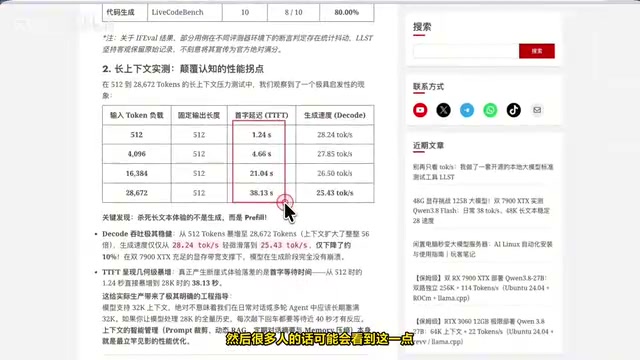This screenshot has width=640, height=360.
Task: Click the 搜索 sidebar heading
Action: (422, 27)
